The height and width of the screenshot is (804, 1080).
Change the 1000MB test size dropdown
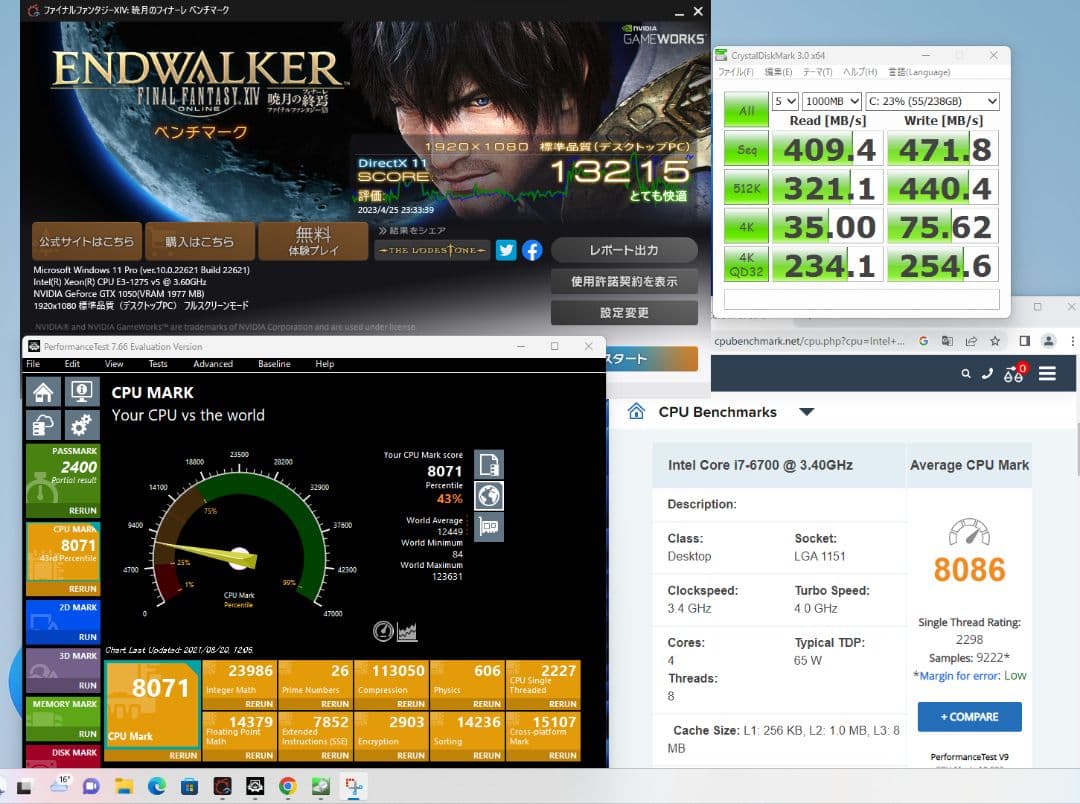[x=832, y=101]
